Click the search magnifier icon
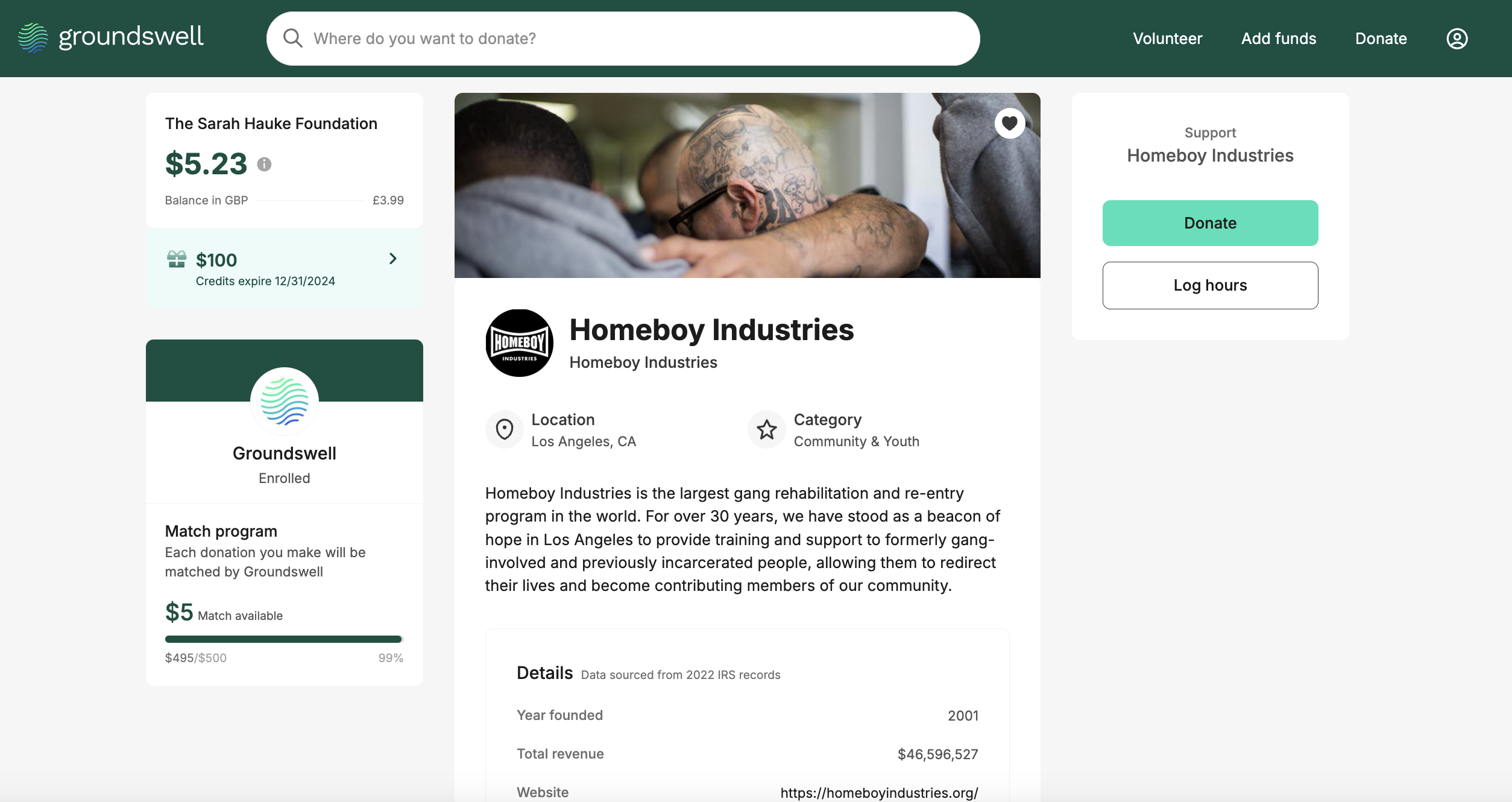This screenshot has width=1512, height=802. [293, 39]
